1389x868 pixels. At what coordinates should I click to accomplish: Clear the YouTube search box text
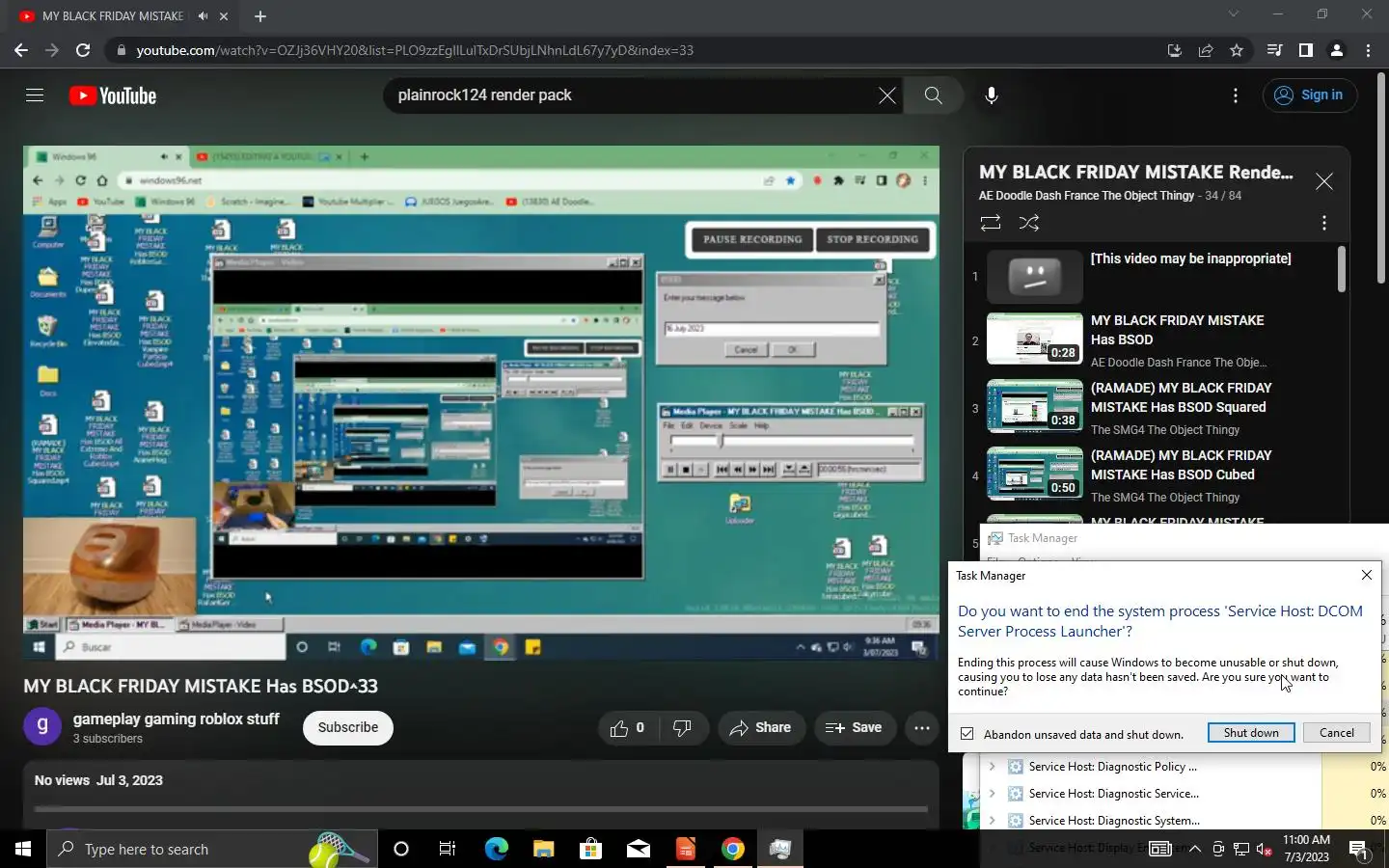tap(886, 95)
